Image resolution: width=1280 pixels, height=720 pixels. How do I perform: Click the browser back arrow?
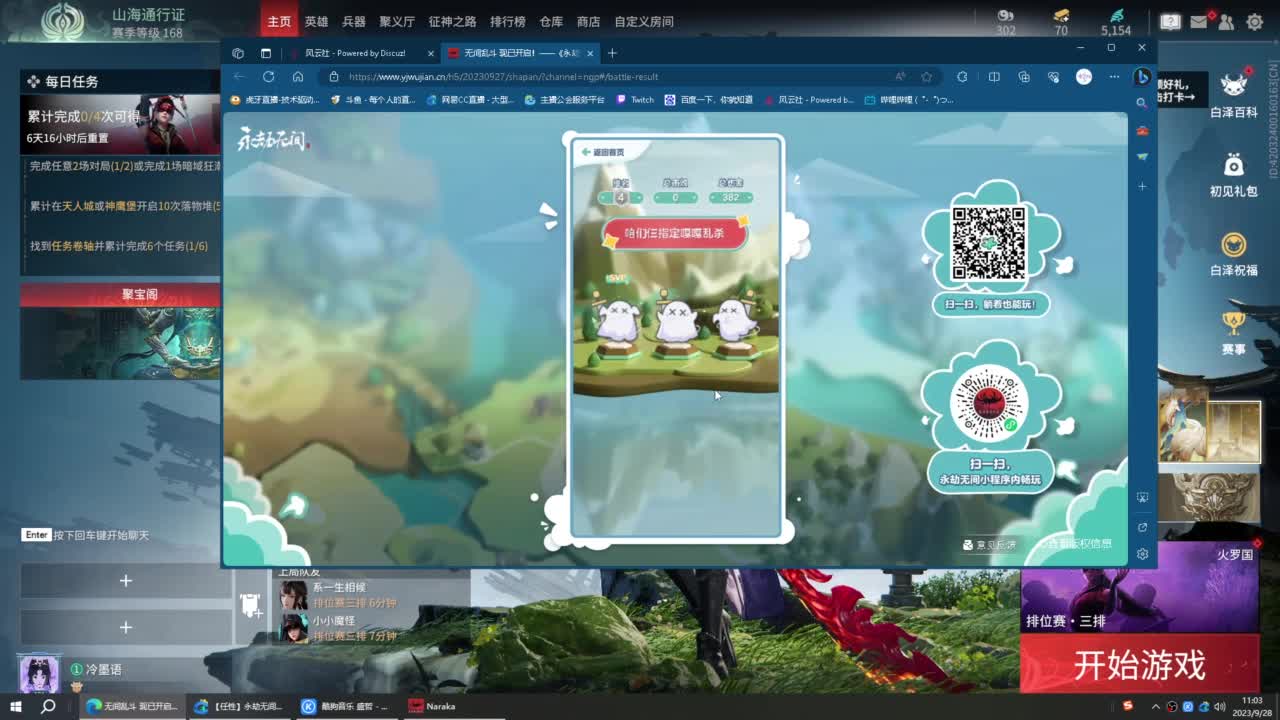click(238, 77)
